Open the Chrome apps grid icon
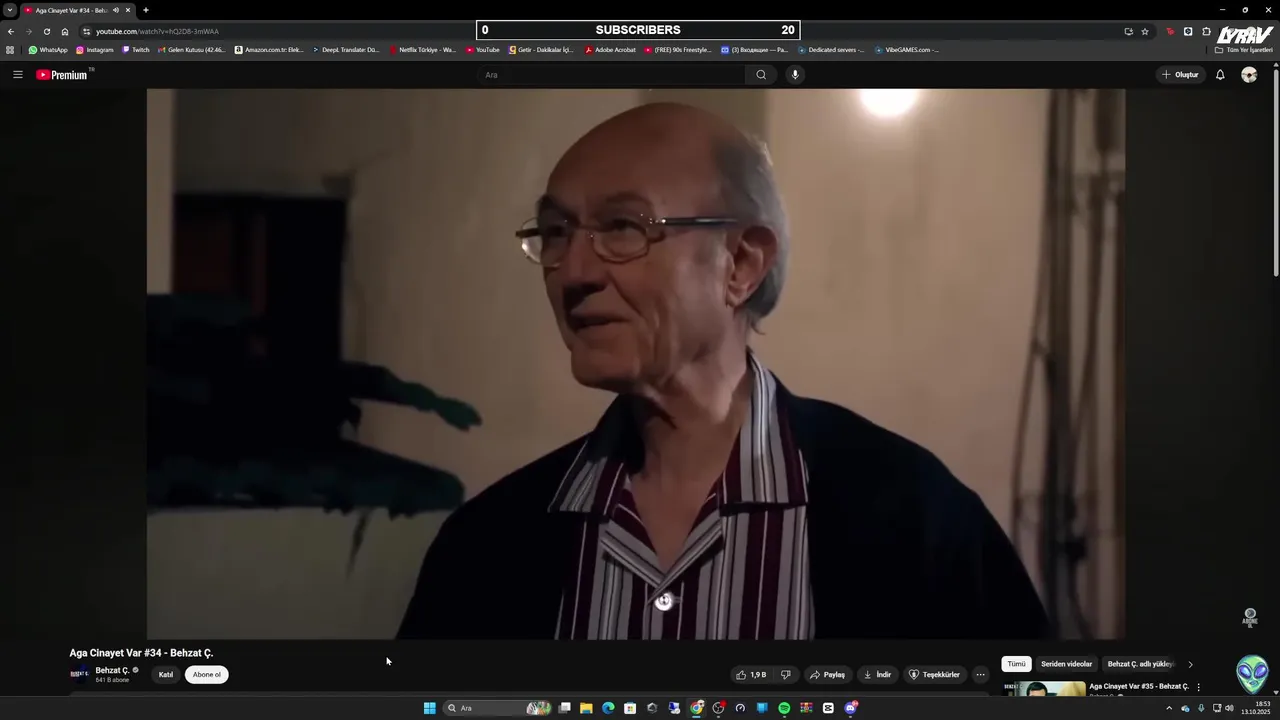 tap(10, 50)
